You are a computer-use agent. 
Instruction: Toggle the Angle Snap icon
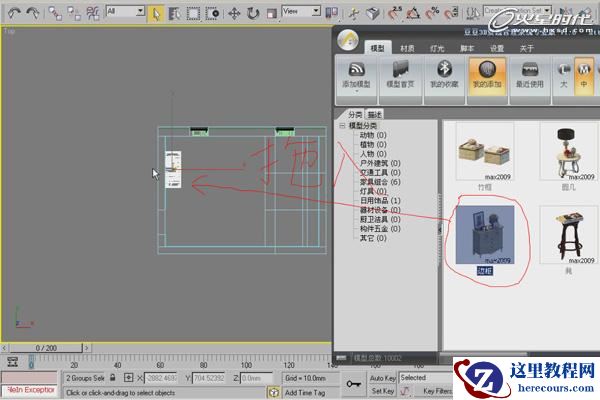click(413, 14)
